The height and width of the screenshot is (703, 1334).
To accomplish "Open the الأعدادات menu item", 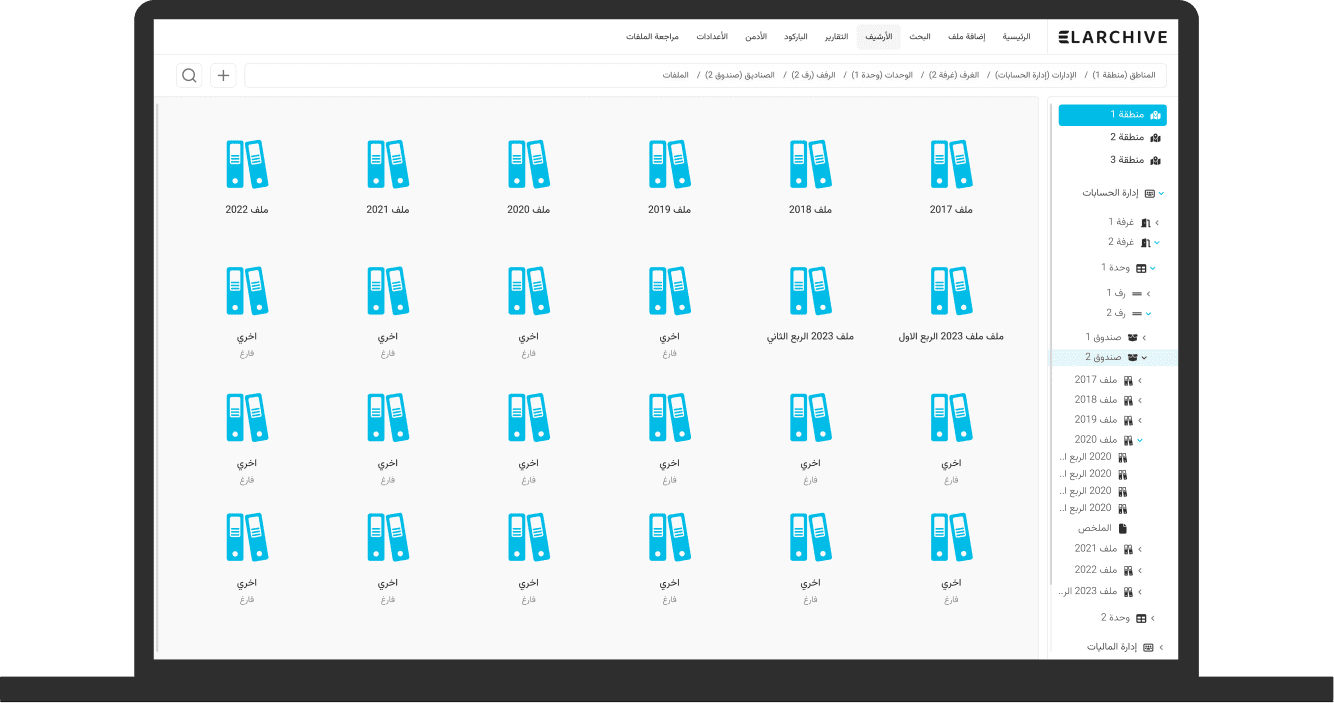I will click(x=711, y=37).
